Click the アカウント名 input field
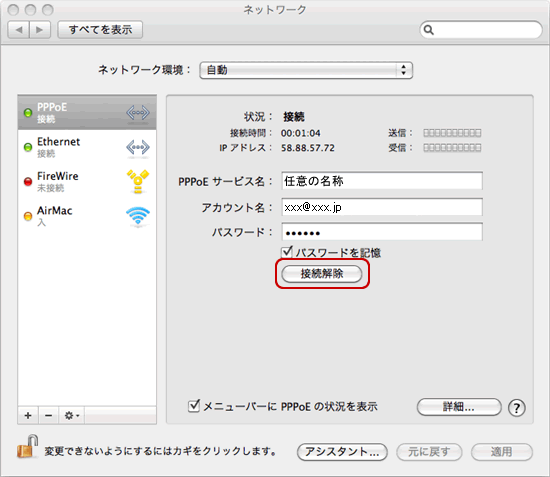Screen dimensions: 550x477 pos(382,207)
